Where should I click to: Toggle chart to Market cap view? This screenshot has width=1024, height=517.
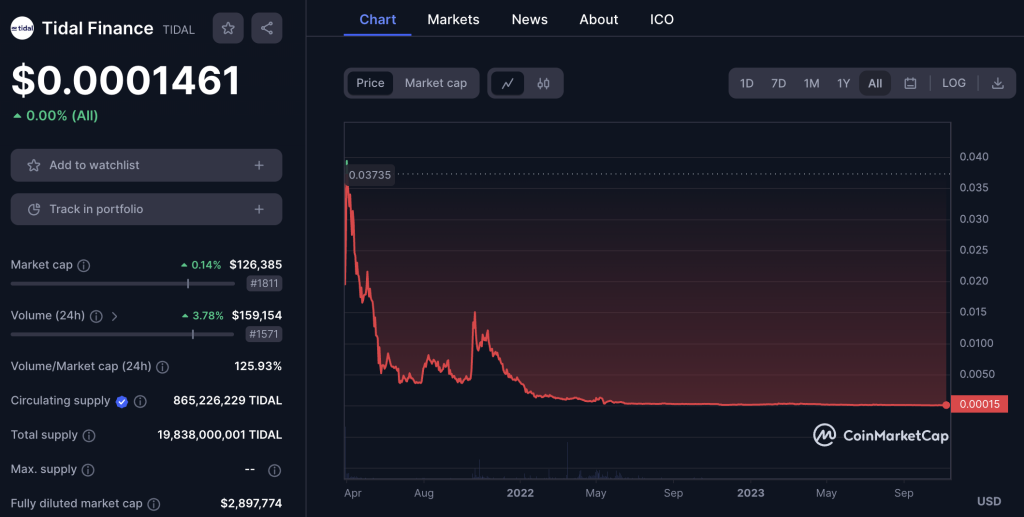(436, 84)
